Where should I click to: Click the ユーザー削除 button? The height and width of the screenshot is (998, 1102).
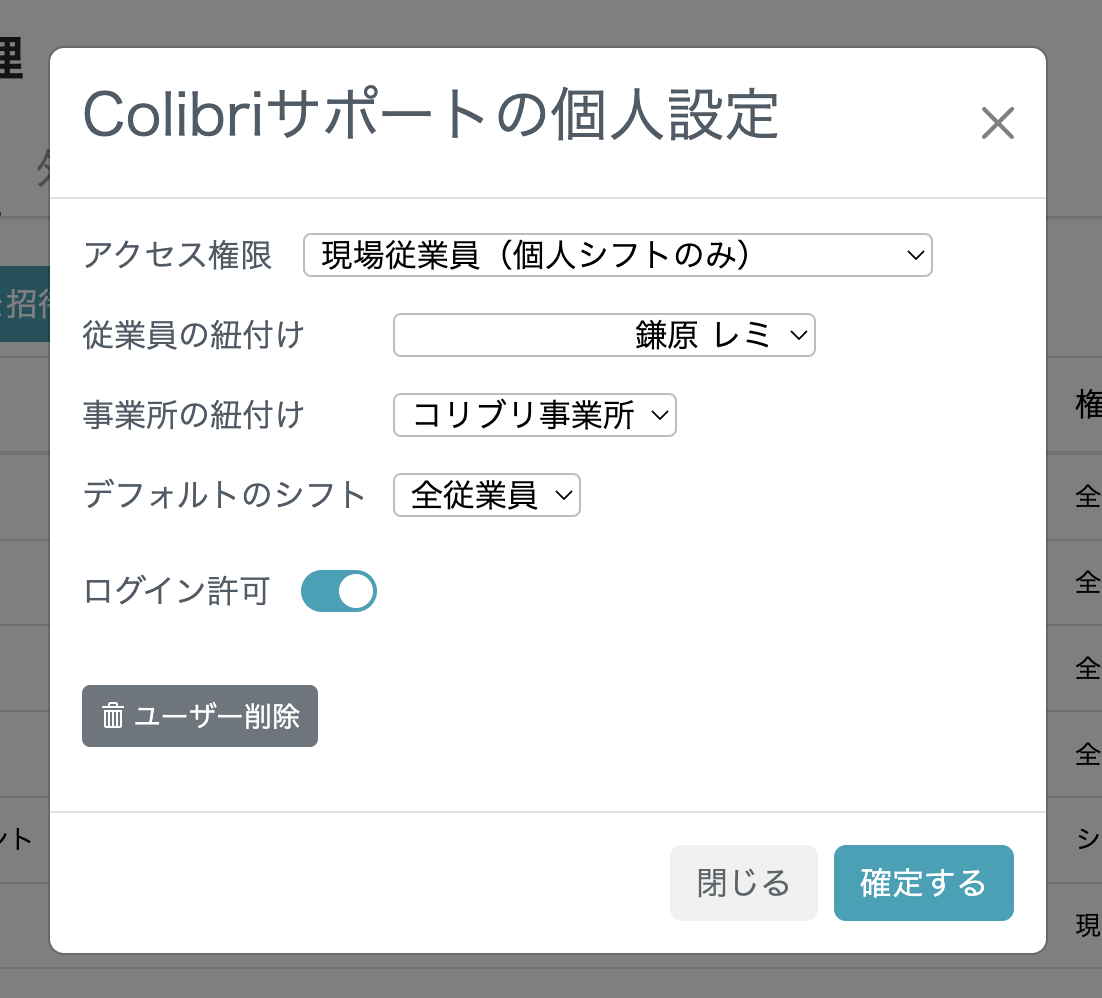[x=200, y=716]
